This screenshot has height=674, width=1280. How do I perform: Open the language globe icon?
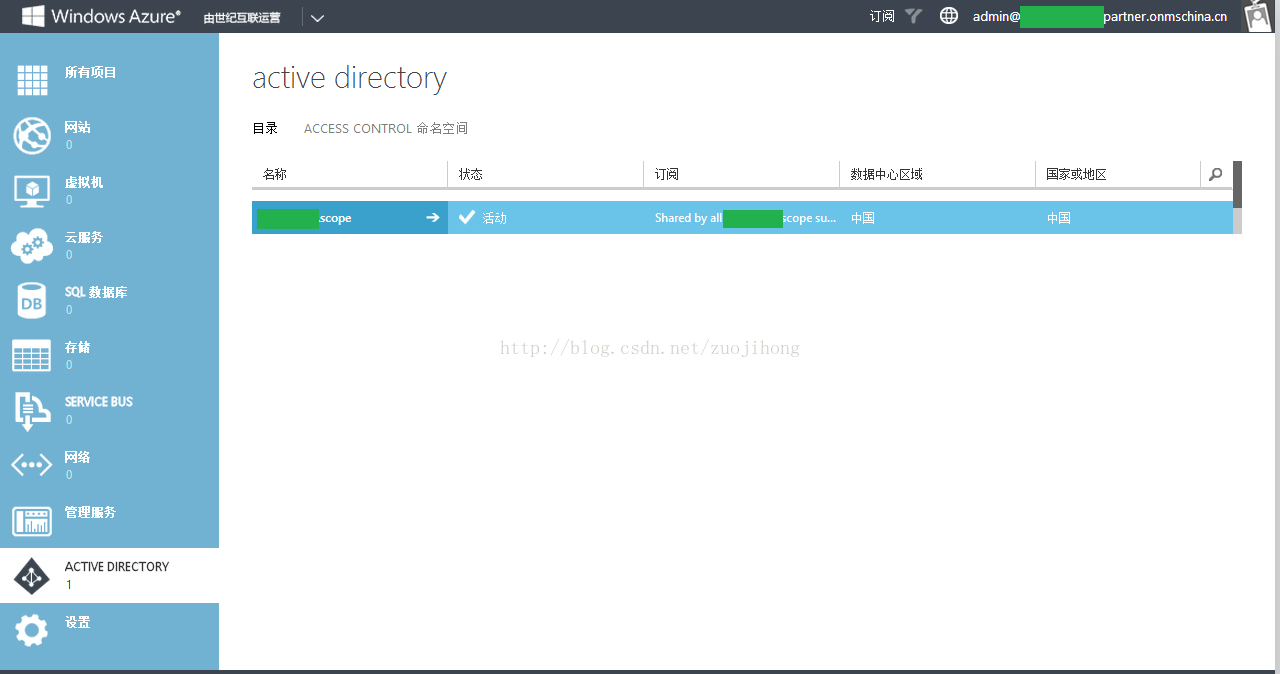pyautogui.click(x=949, y=16)
